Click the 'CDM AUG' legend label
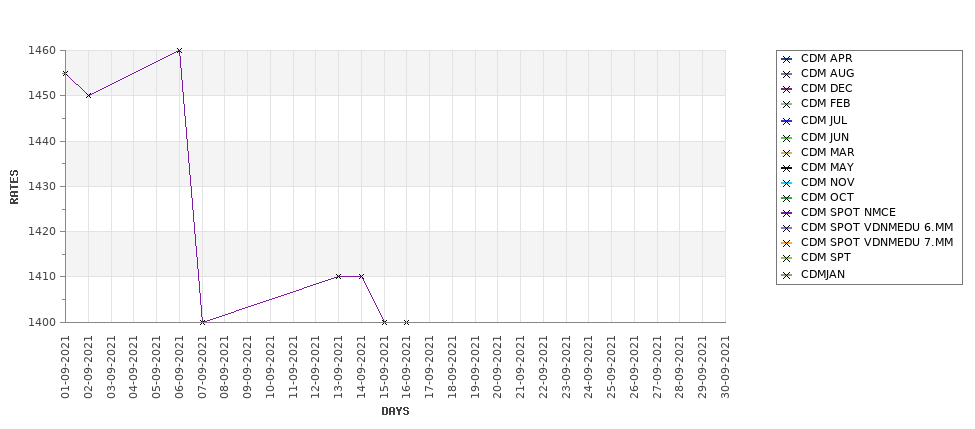The width and height of the screenshot is (975, 429). coord(828,73)
